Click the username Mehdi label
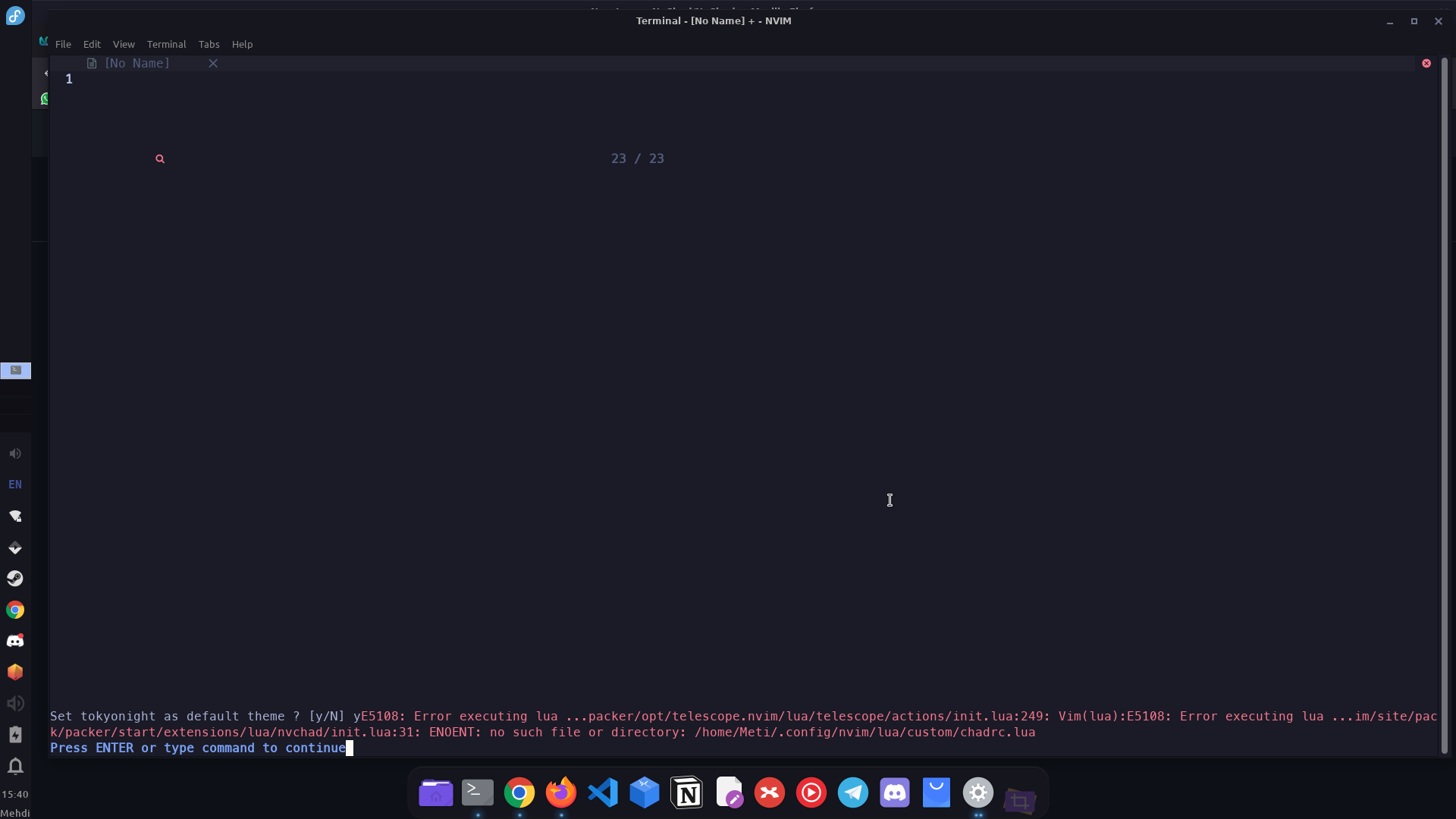The image size is (1456, 819). [x=16, y=812]
